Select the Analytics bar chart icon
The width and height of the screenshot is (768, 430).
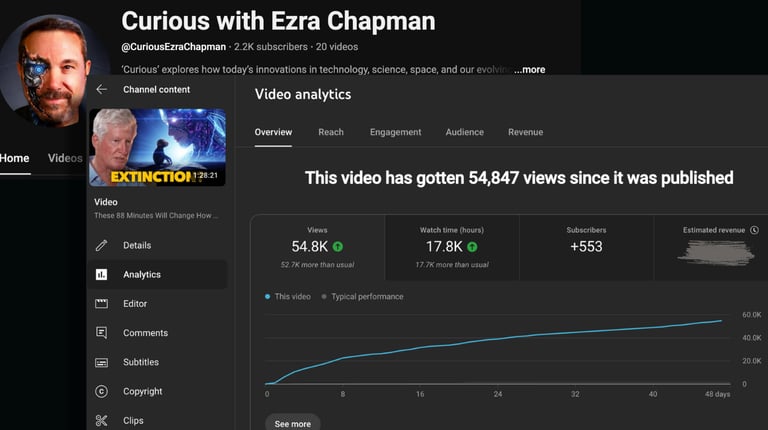click(x=101, y=274)
